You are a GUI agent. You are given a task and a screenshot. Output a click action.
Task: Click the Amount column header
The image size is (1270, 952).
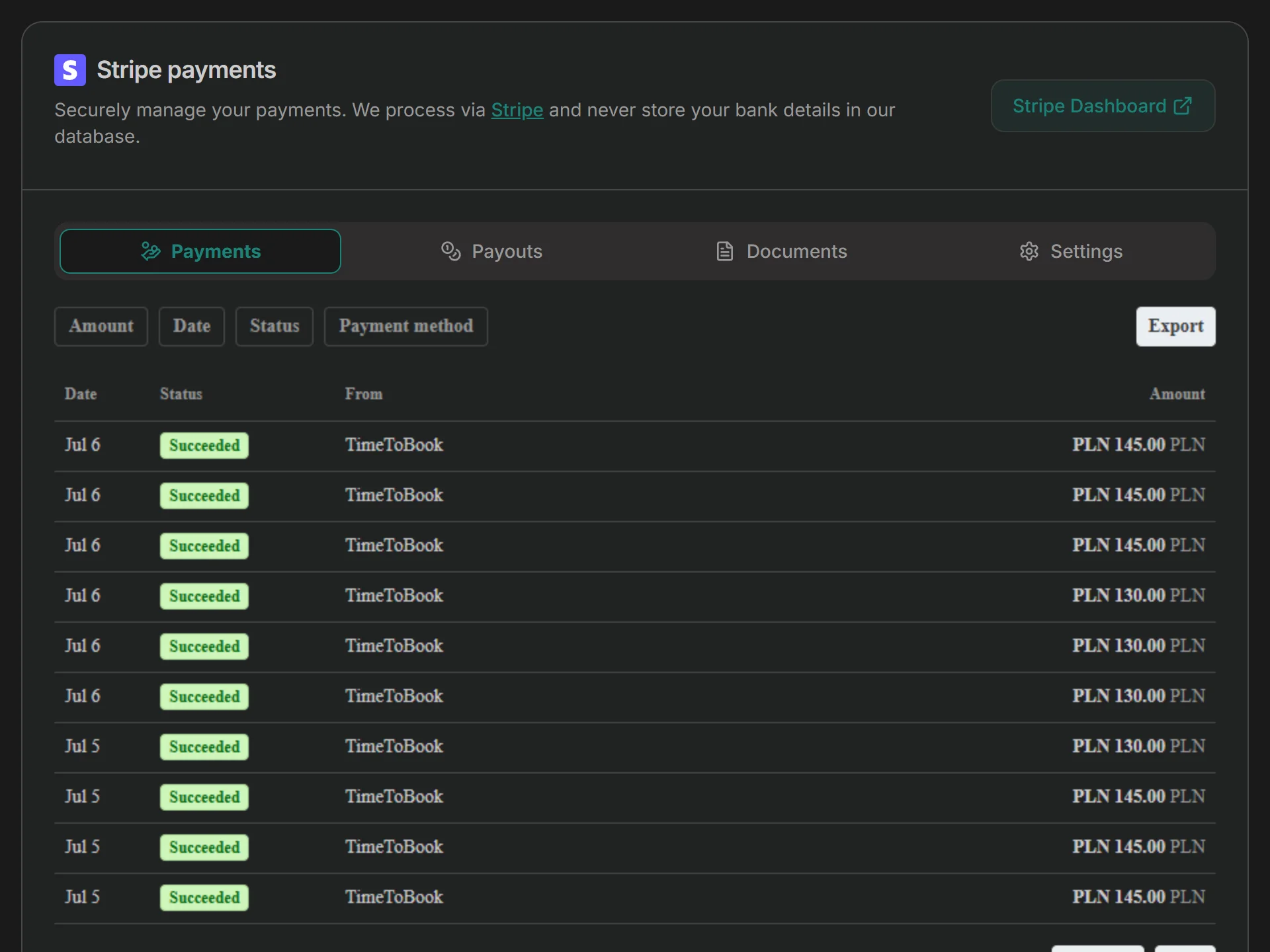[1177, 394]
